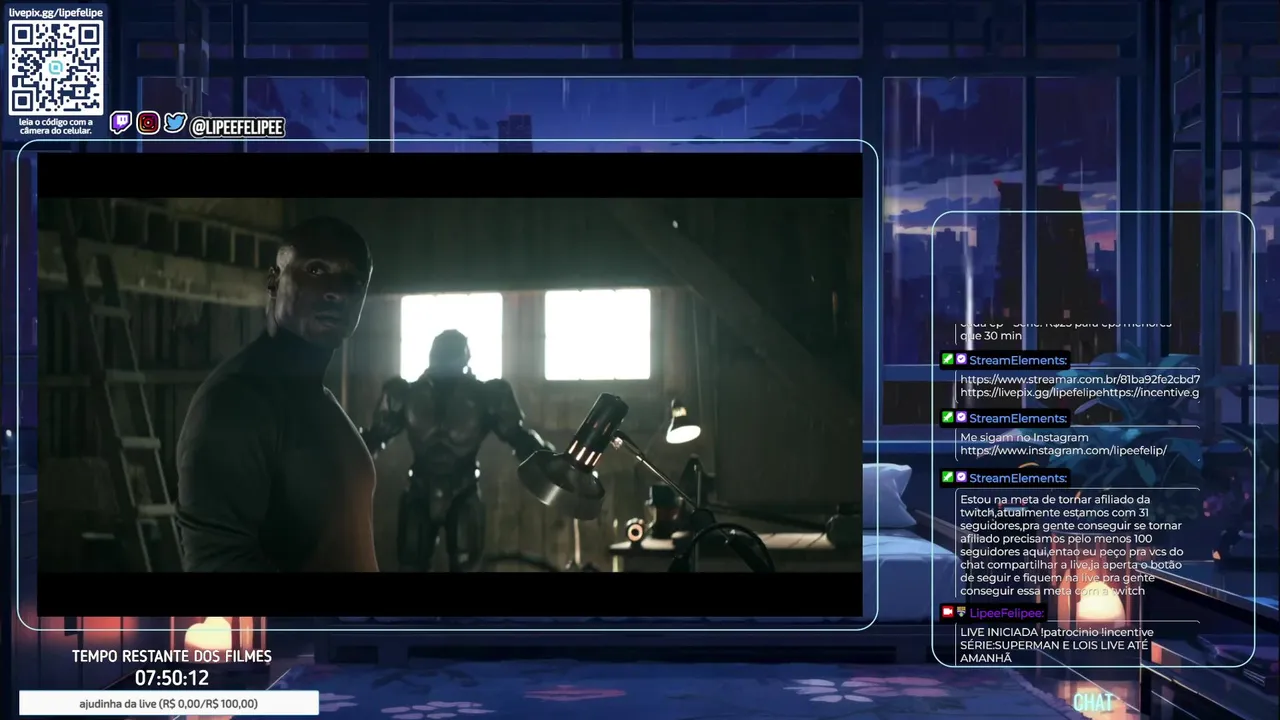The width and height of the screenshot is (1280, 720).
Task: Click the StreamElements username above the streamar link
Action: tap(1018, 360)
